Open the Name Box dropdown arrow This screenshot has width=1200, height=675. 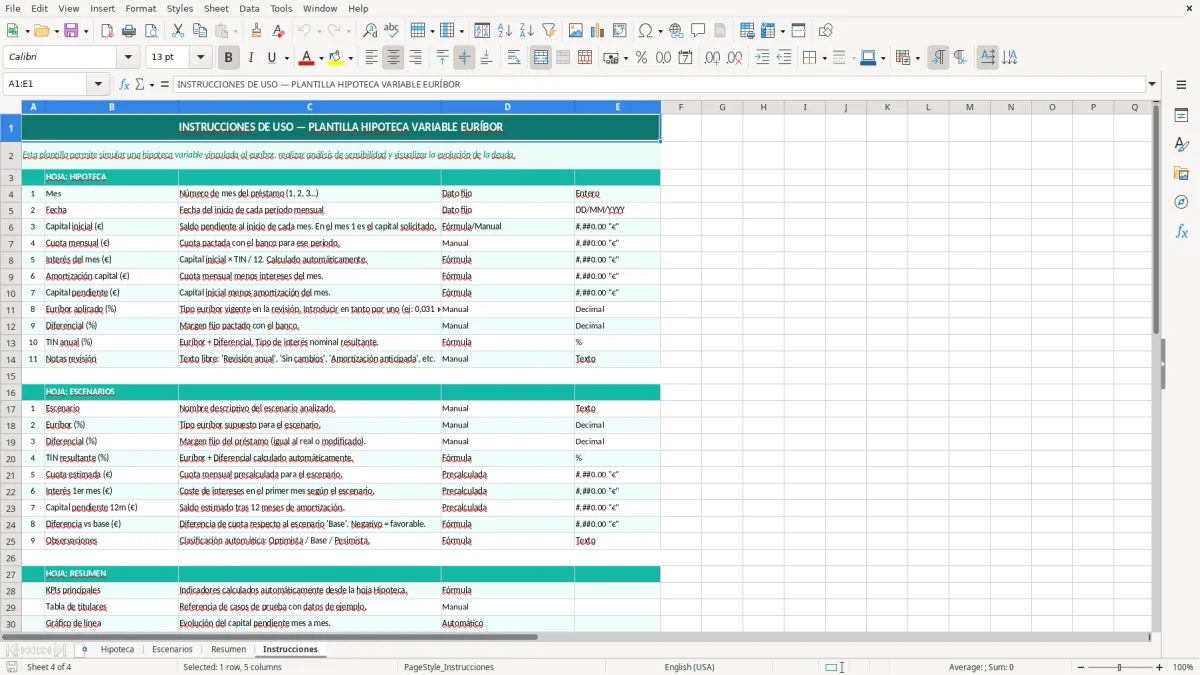tap(98, 84)
